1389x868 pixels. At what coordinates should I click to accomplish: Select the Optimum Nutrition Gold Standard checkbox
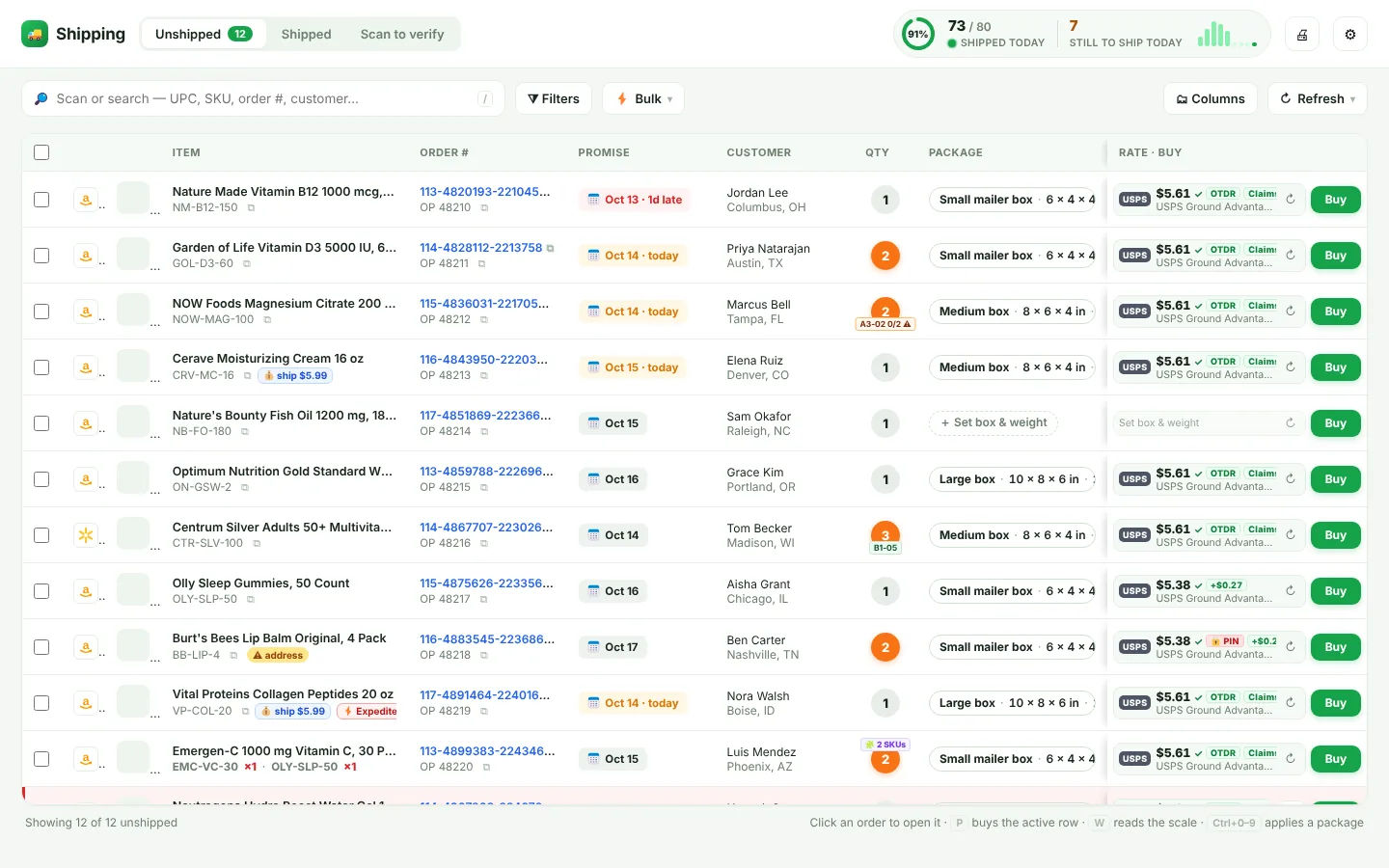(41, 479)
